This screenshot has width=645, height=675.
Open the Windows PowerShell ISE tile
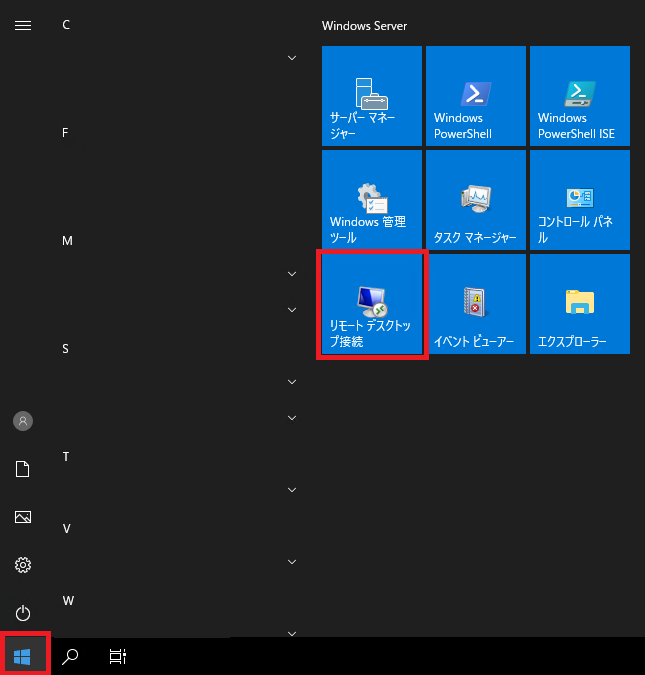pyautogui.click(x=580, y=96)
